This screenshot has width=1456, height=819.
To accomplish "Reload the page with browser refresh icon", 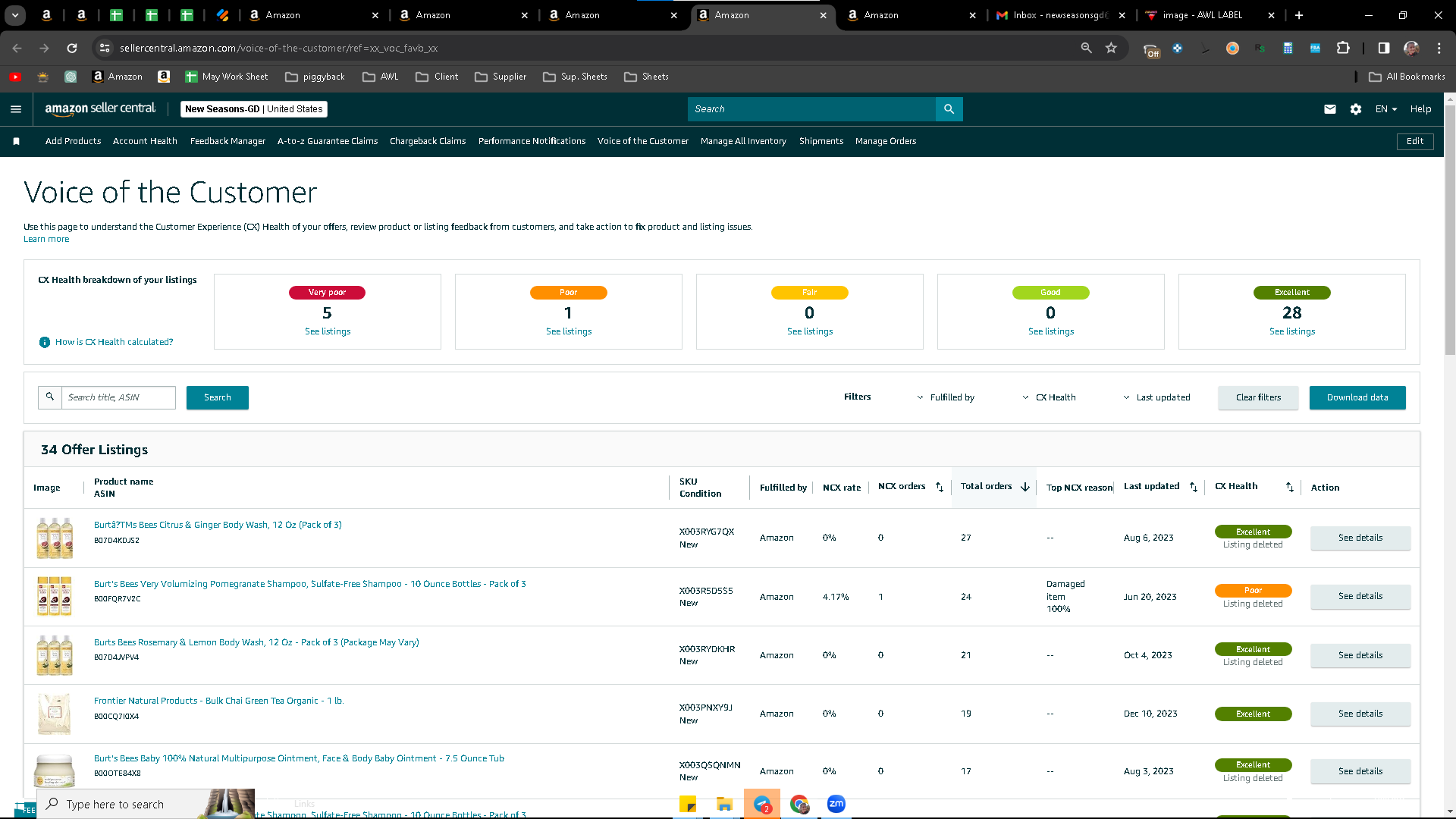I will 72,48.
